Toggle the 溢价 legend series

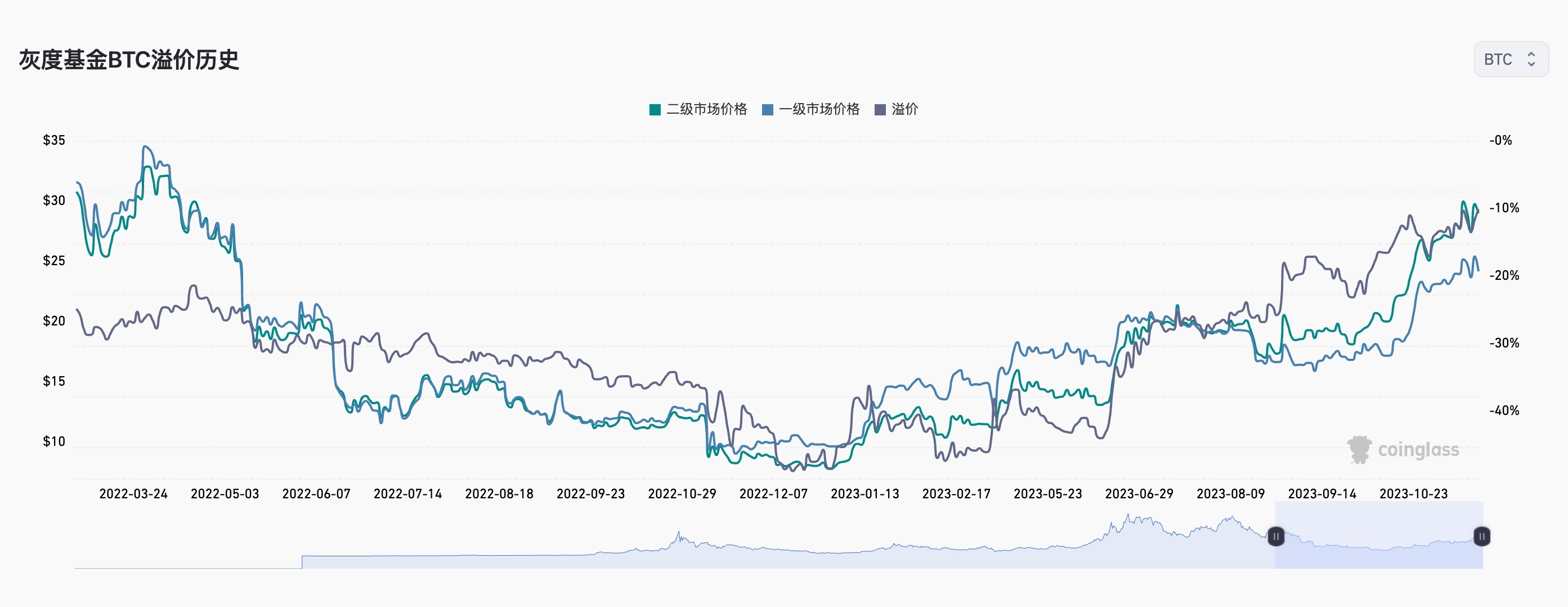point(897,109)
